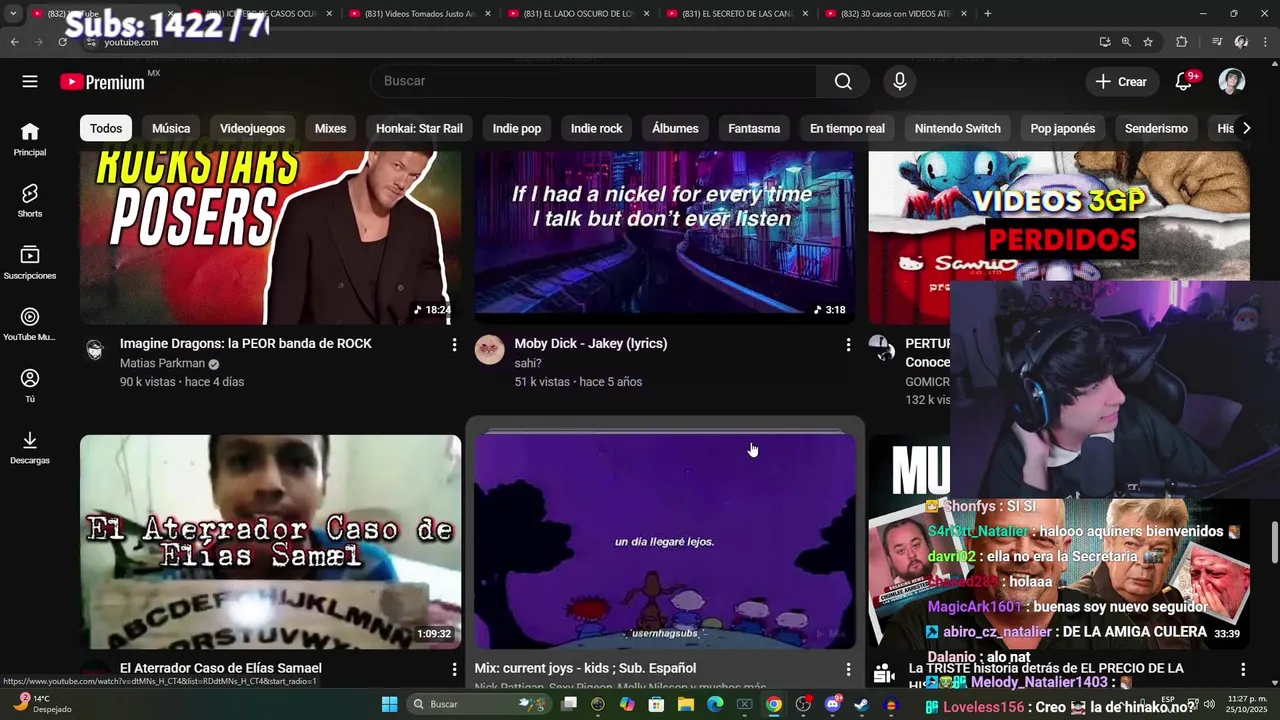Screen dimensions: 1280x720
Task: Open Microsoft Edge from the taskbar
Action: tap(715, 704)
